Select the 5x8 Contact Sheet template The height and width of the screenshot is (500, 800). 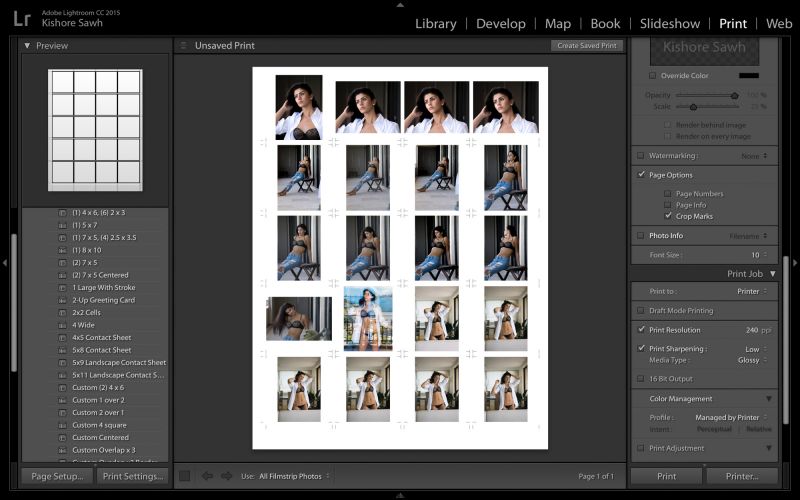tap(101, 350)
